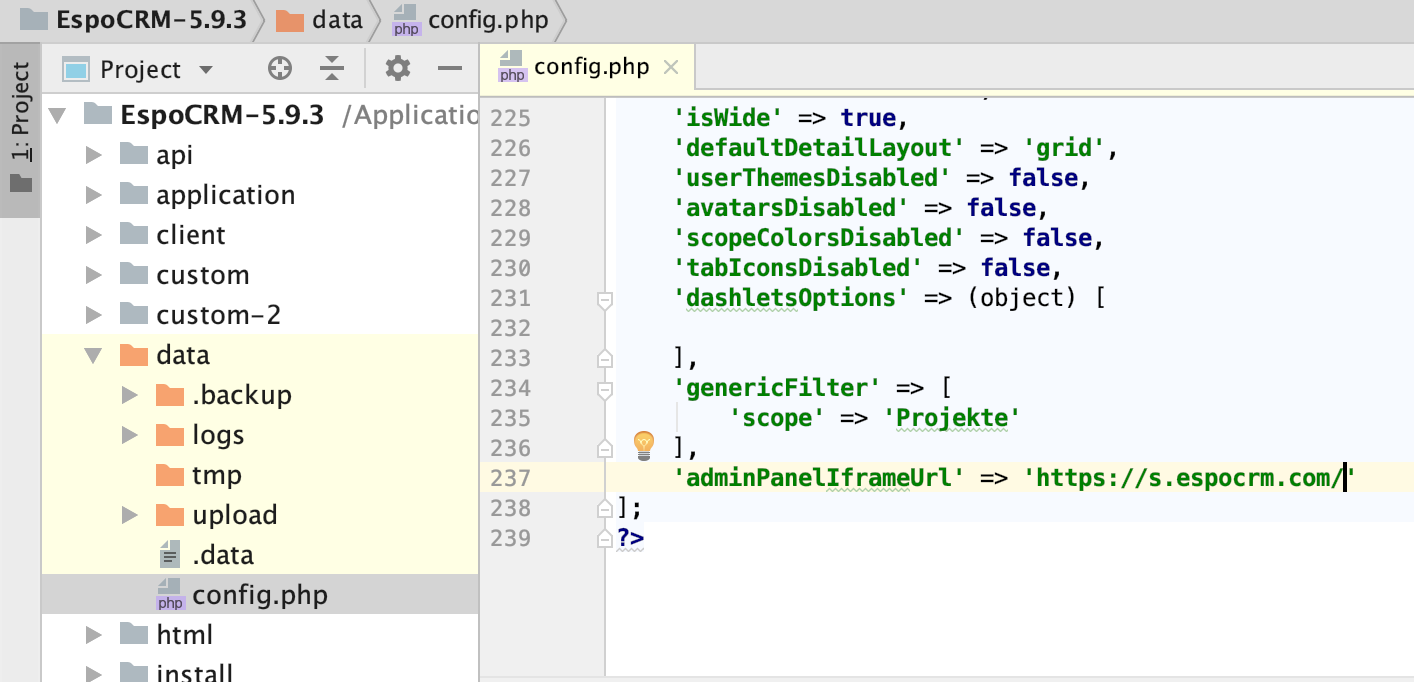Expand the .backup folder
The width and height of the screenshot is (1414, 682).
pos(129,395)
